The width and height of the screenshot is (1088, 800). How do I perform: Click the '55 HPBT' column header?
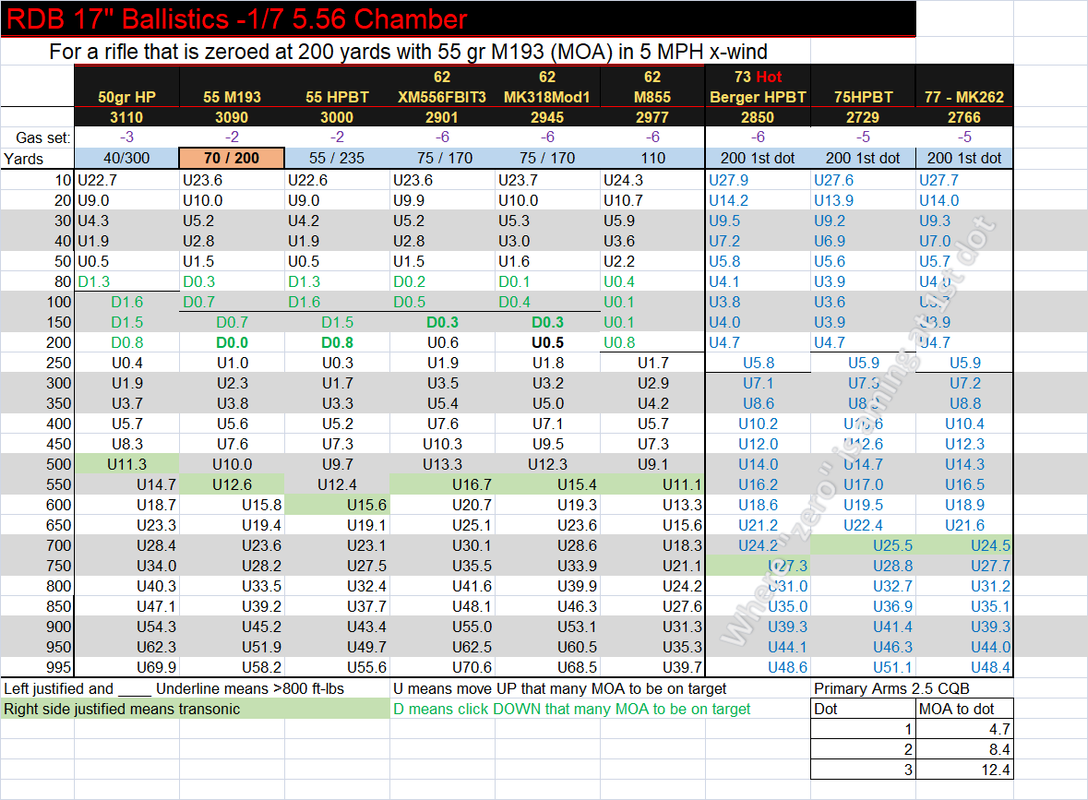pos(337,97)
